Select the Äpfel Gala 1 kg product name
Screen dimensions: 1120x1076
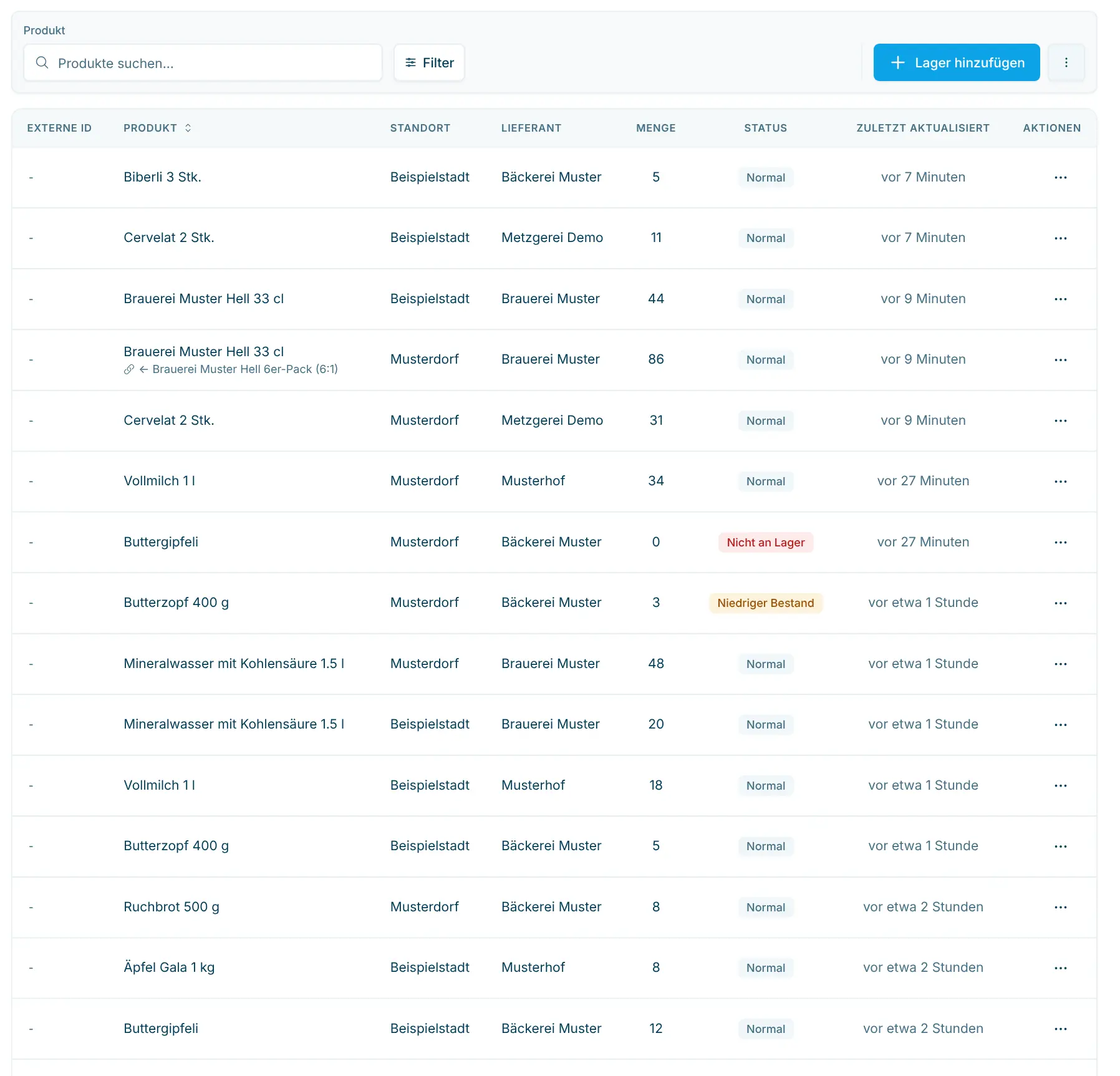169,967
